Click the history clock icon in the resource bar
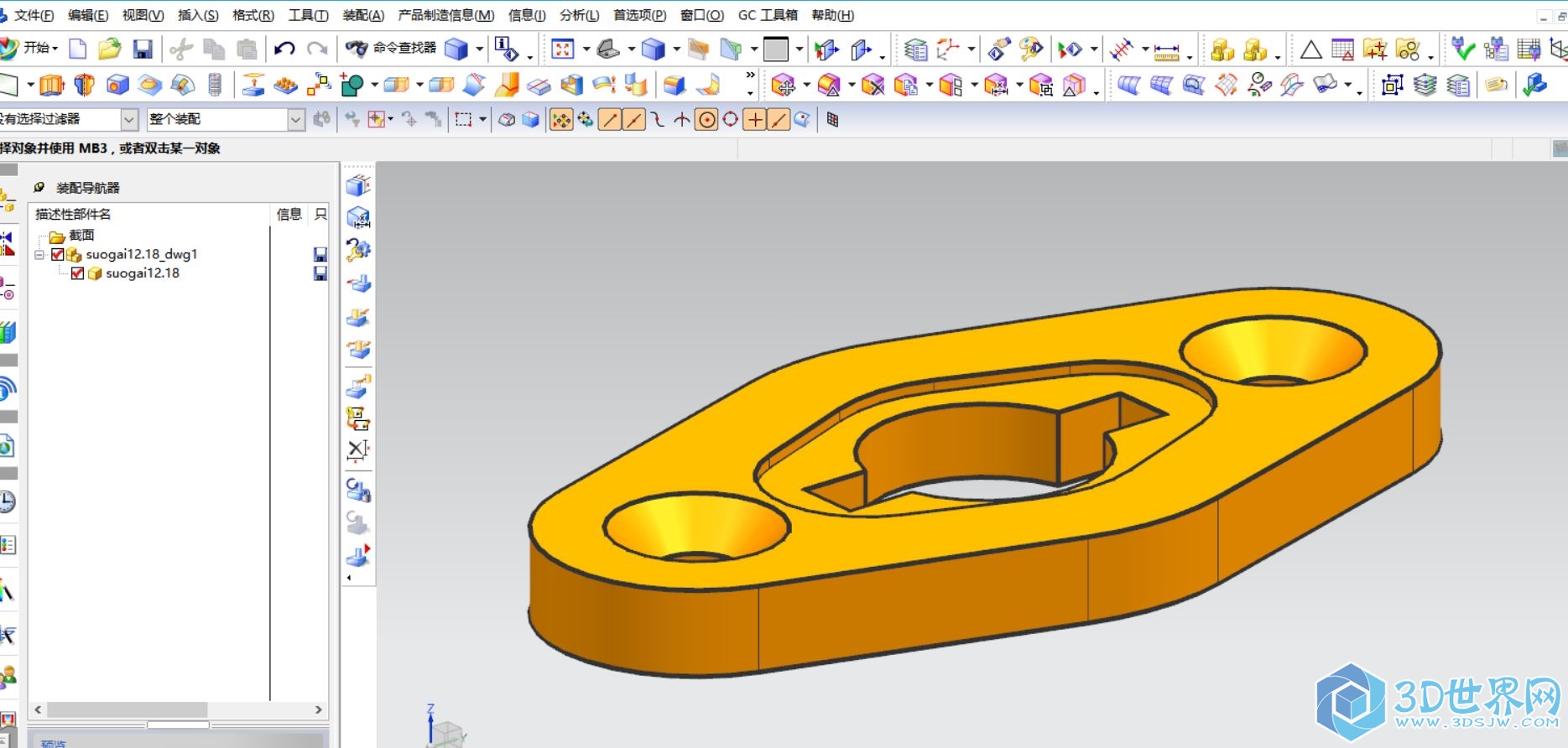The width and height of the screenshot is (1568, 748). pyautogui.click(x=7, y=501)
